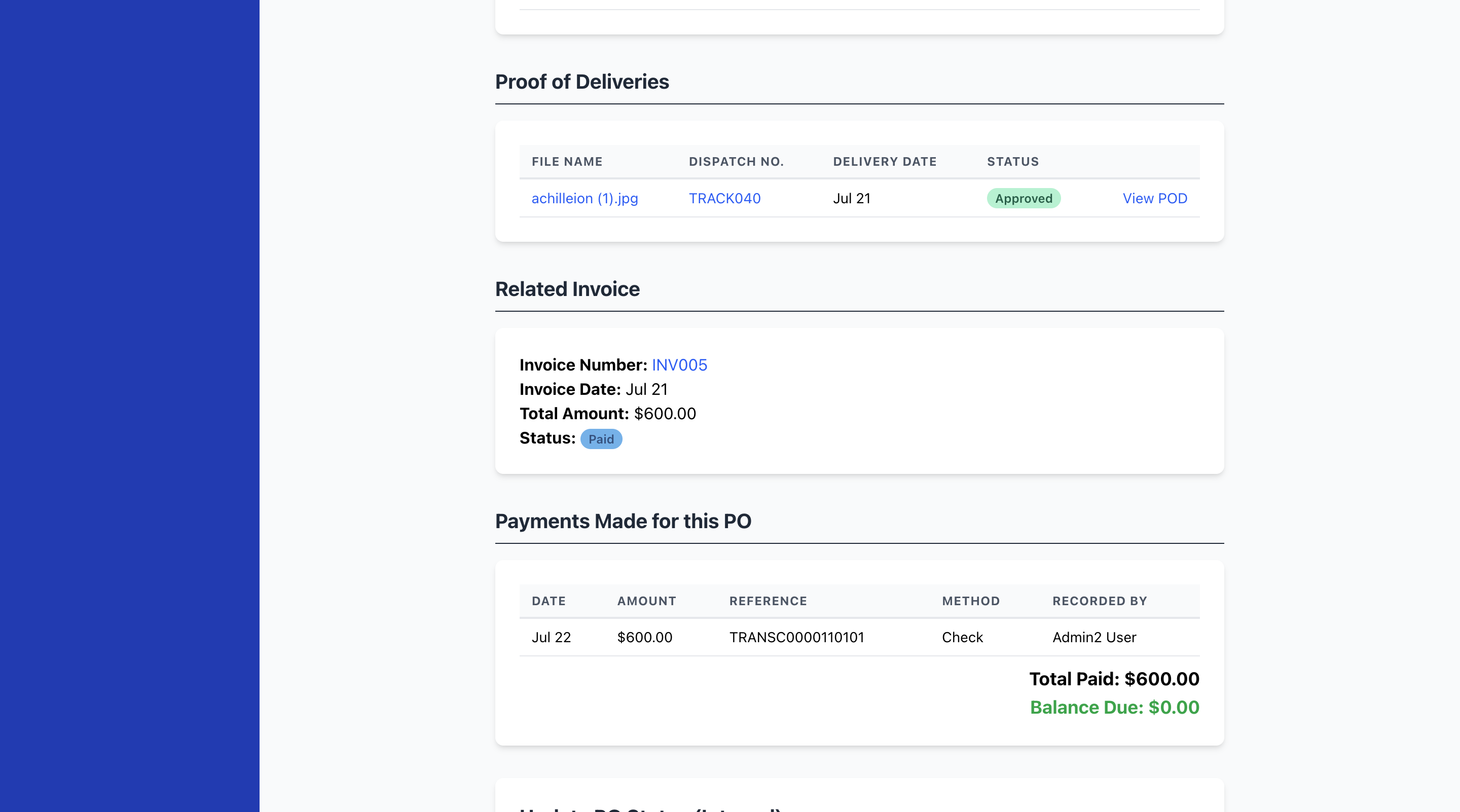Image resolution: width=1460 pixels, height=812 pixels.
Task: Open the achilleion (1).jpg file link
Action: coord(585,198)
